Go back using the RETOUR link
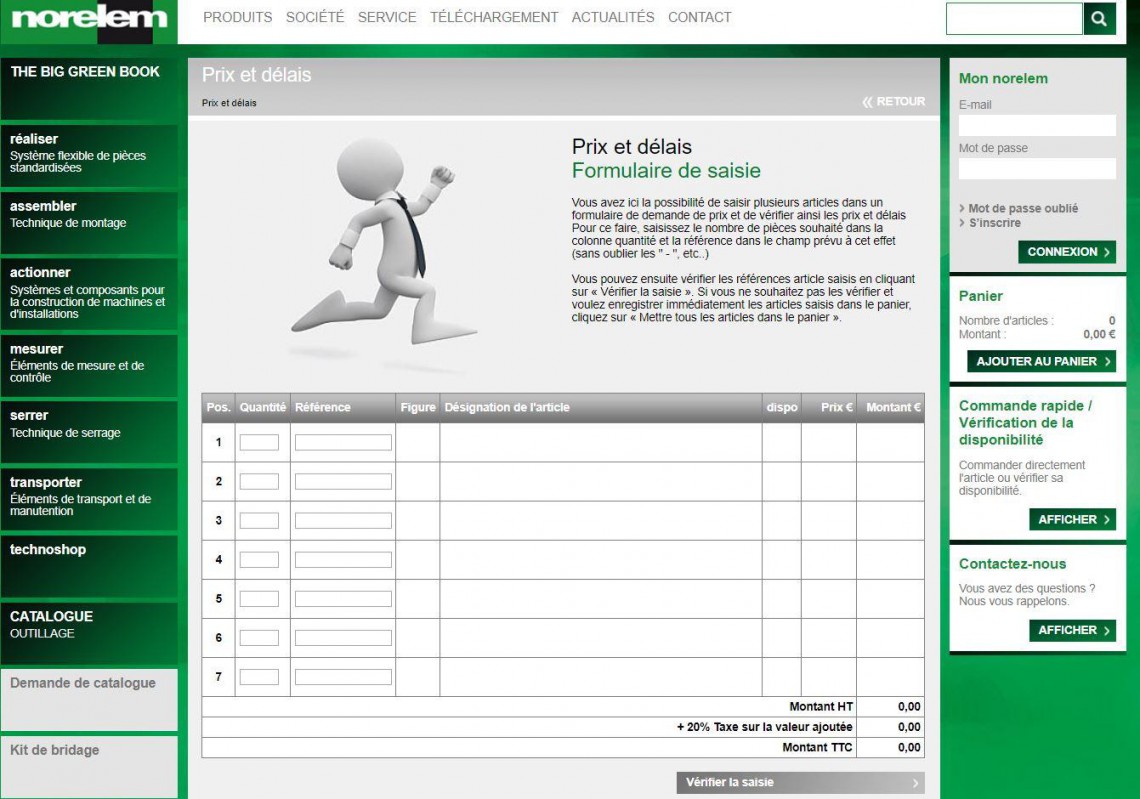 [894, 102]
